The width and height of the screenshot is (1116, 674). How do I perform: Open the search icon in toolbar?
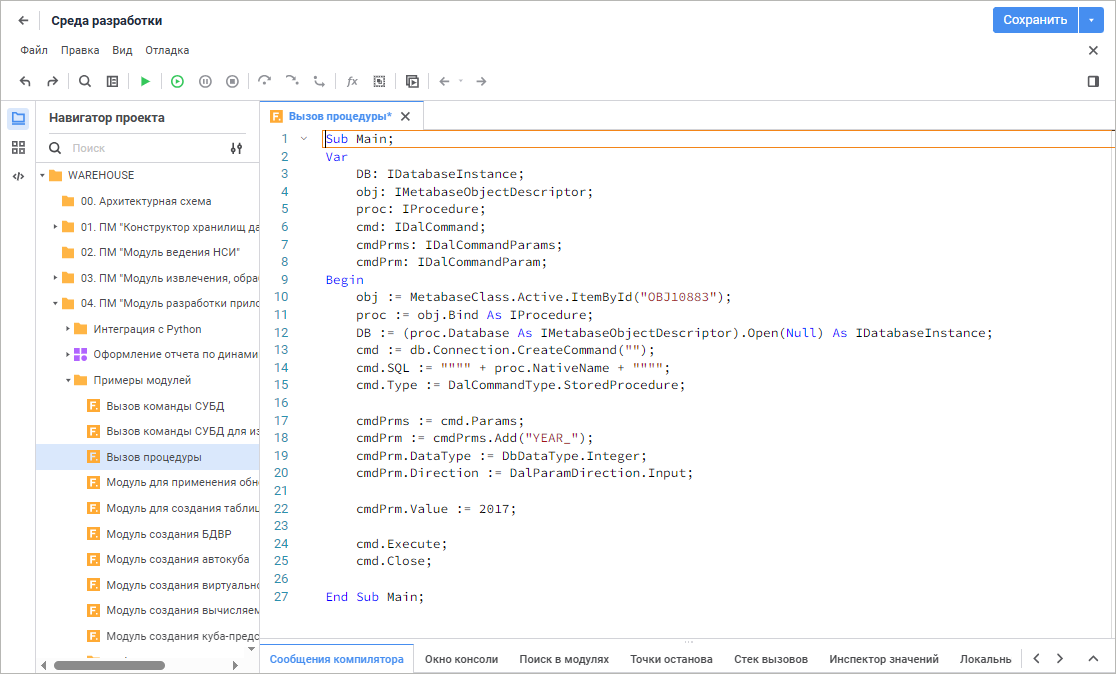(85, 81)
